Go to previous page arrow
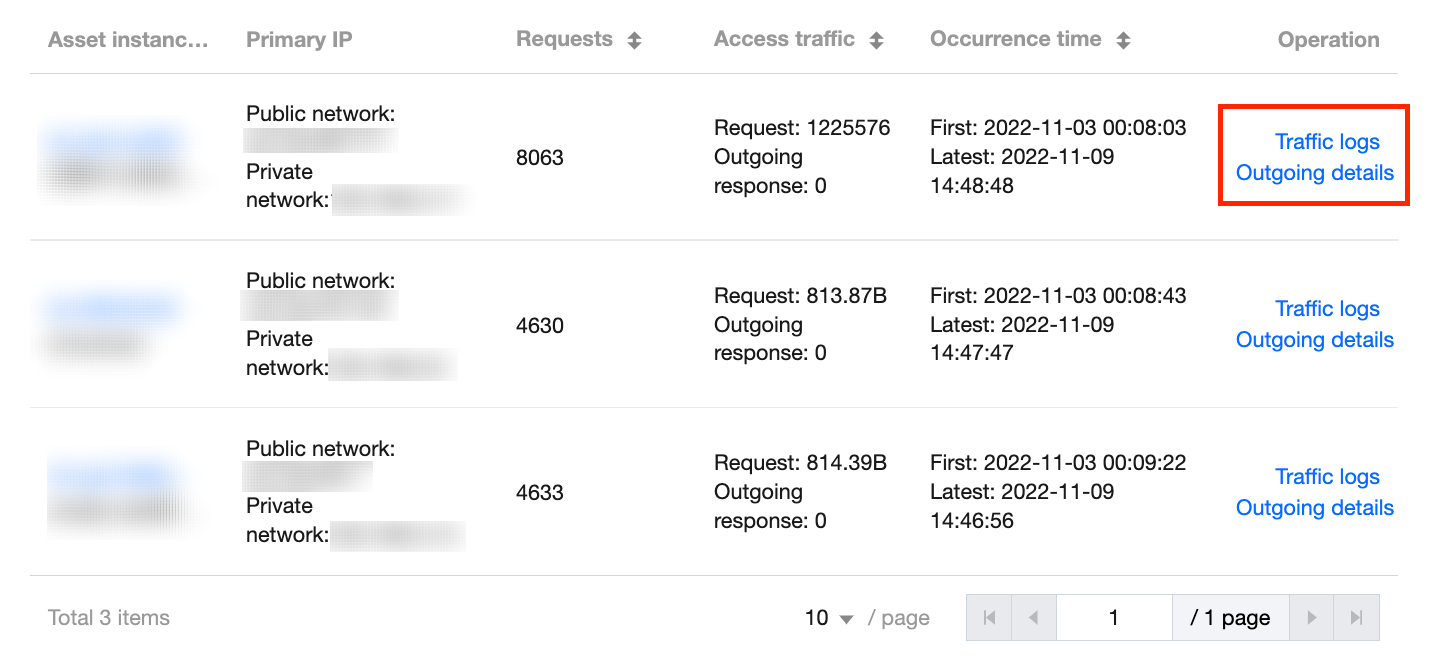 [x=1034, y=618]
